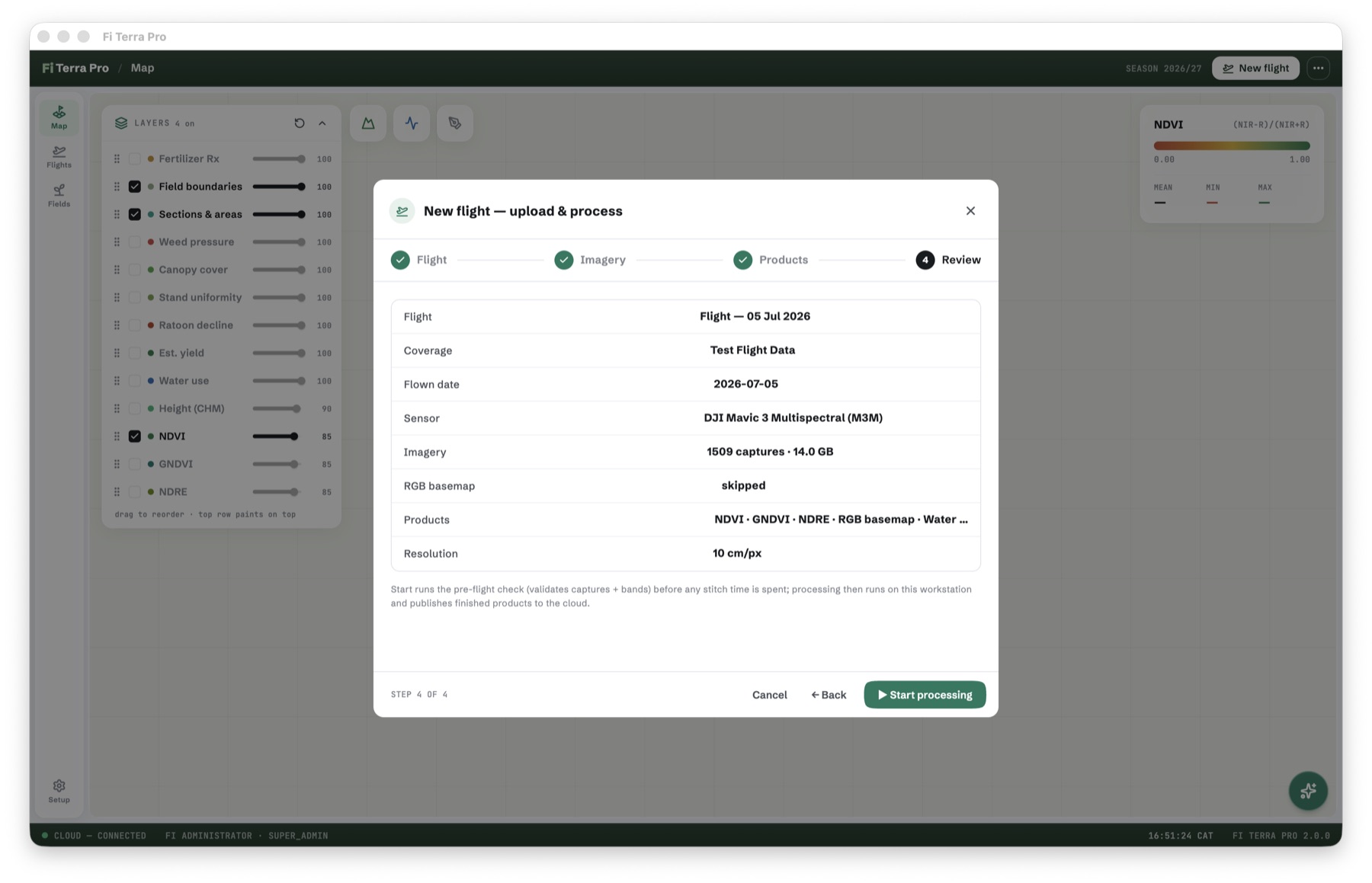Open the AI assistant sparkle button
Viewport: 1372px width, 883px height.
click(x=1308, y=791)
